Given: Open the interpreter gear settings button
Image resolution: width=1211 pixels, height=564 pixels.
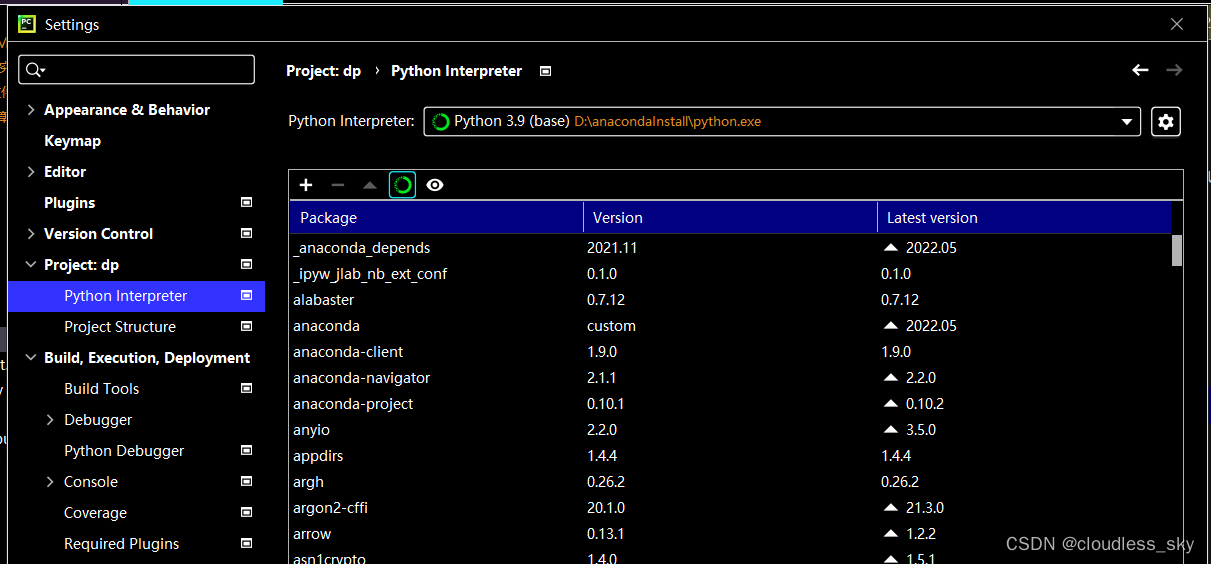Looking at the screenshot, I should point(1165,122).
